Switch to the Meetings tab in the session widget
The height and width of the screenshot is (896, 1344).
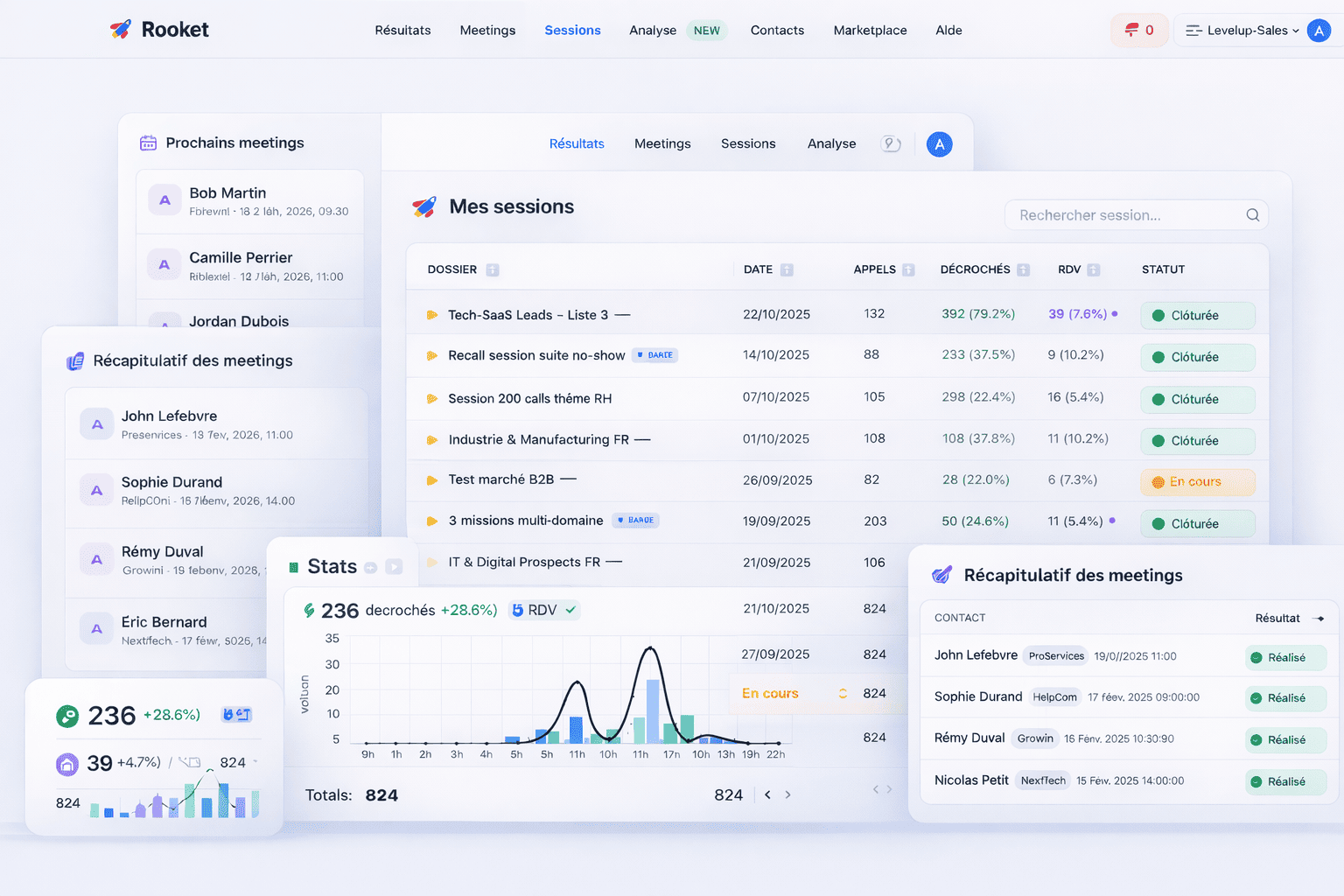[662, 143]
